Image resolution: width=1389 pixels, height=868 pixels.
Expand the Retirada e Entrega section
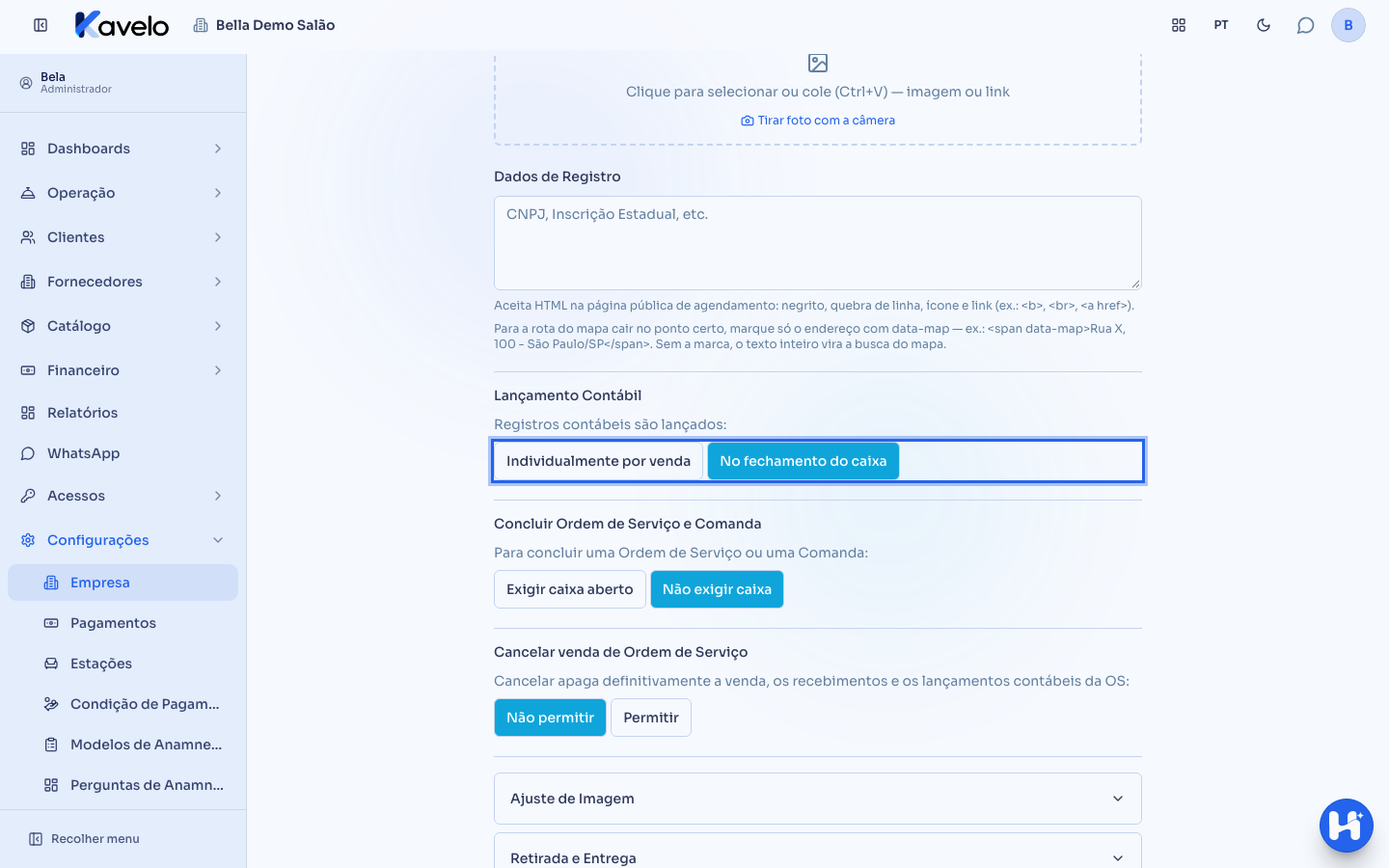pos(818,851)
